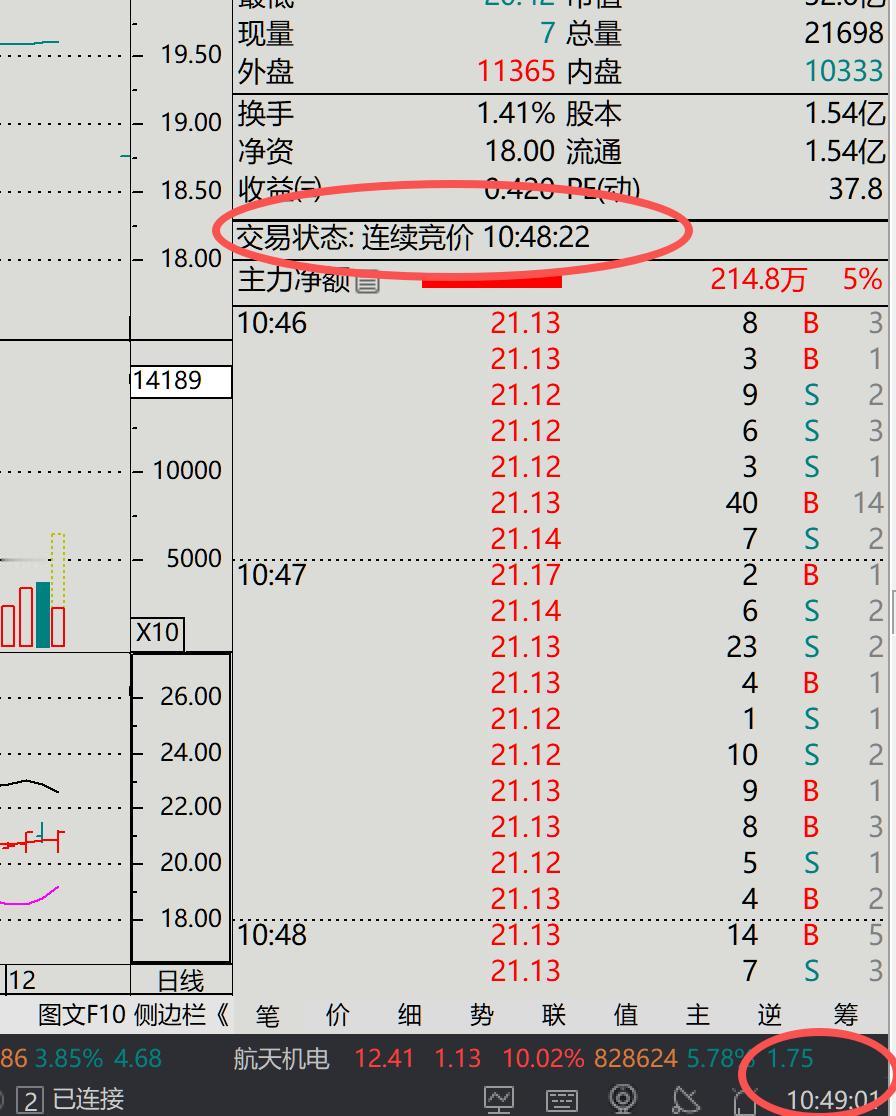Open the 逆 tab
The image size is (896, 1116).
coord(769,1015)
